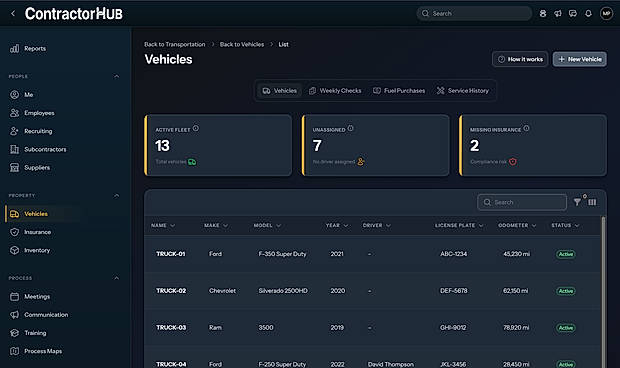
Task: Open Meetings calendar icon
Action: click(15, 296)
